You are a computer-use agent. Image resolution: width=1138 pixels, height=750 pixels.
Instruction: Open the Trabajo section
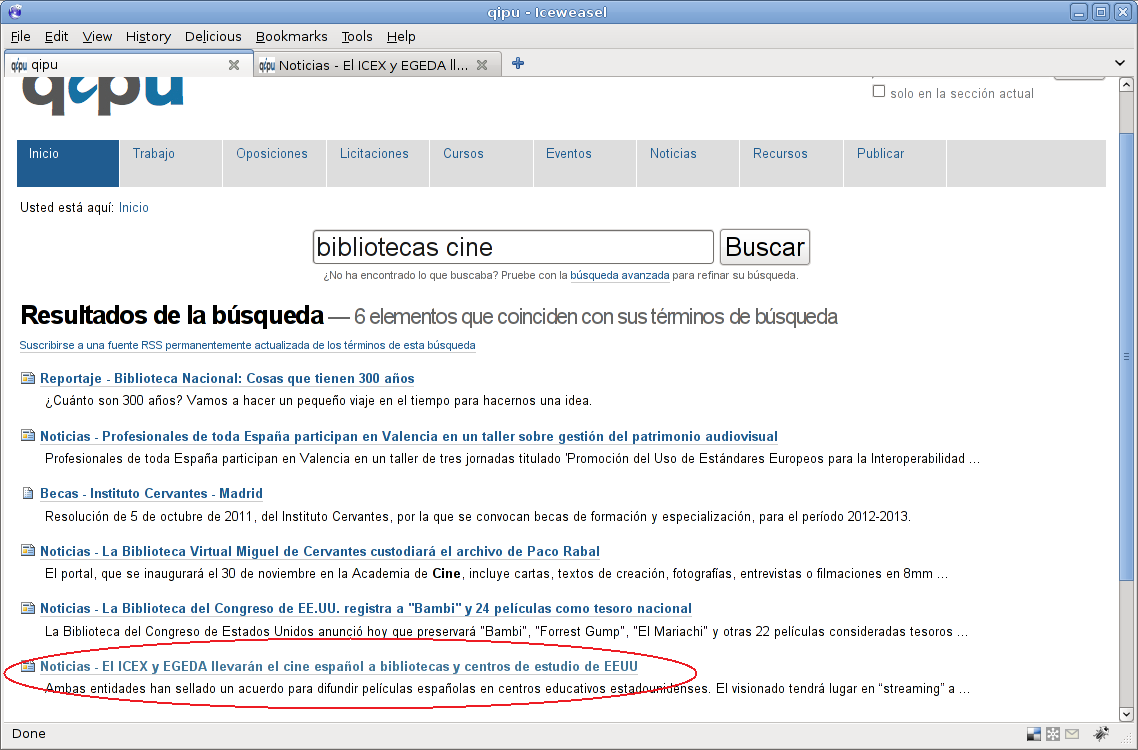(171, 163)
